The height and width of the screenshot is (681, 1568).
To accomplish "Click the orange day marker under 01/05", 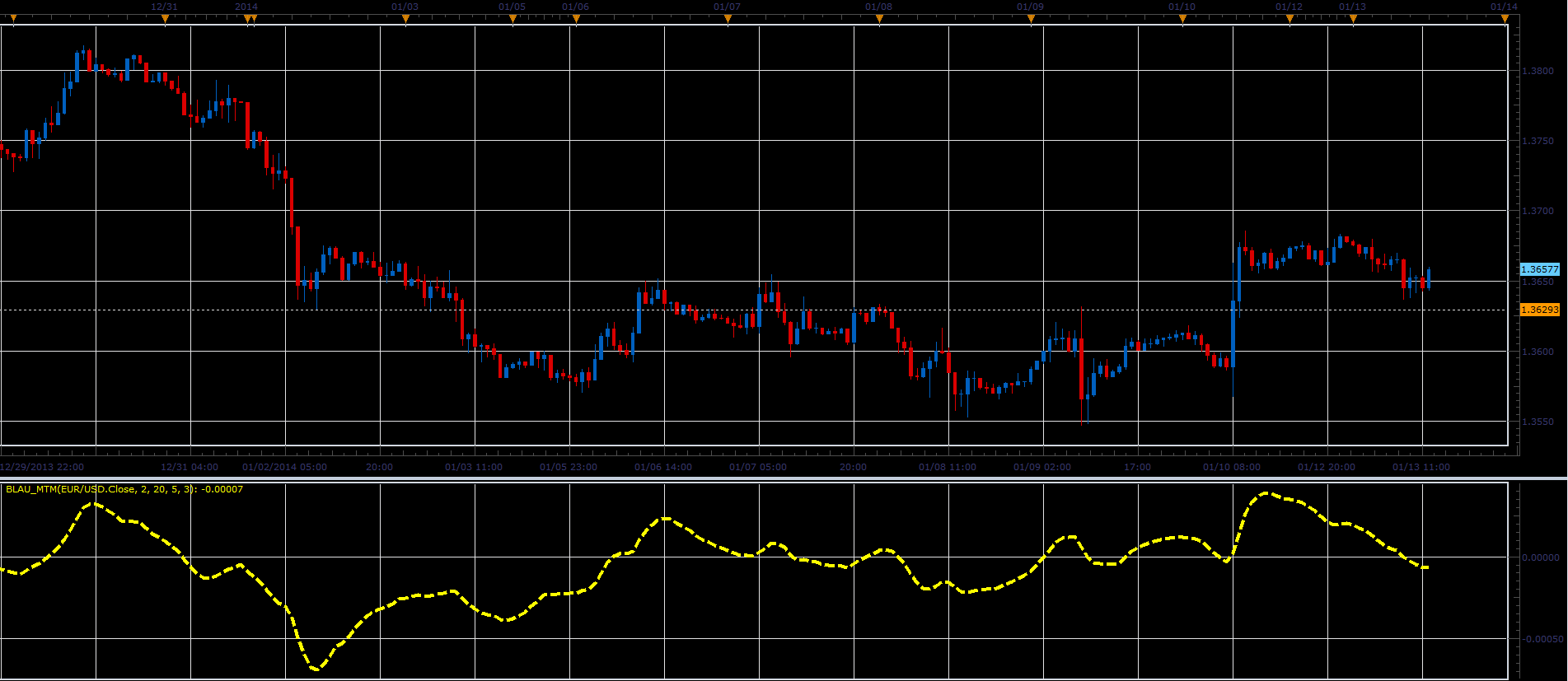I will coord(513,18).
